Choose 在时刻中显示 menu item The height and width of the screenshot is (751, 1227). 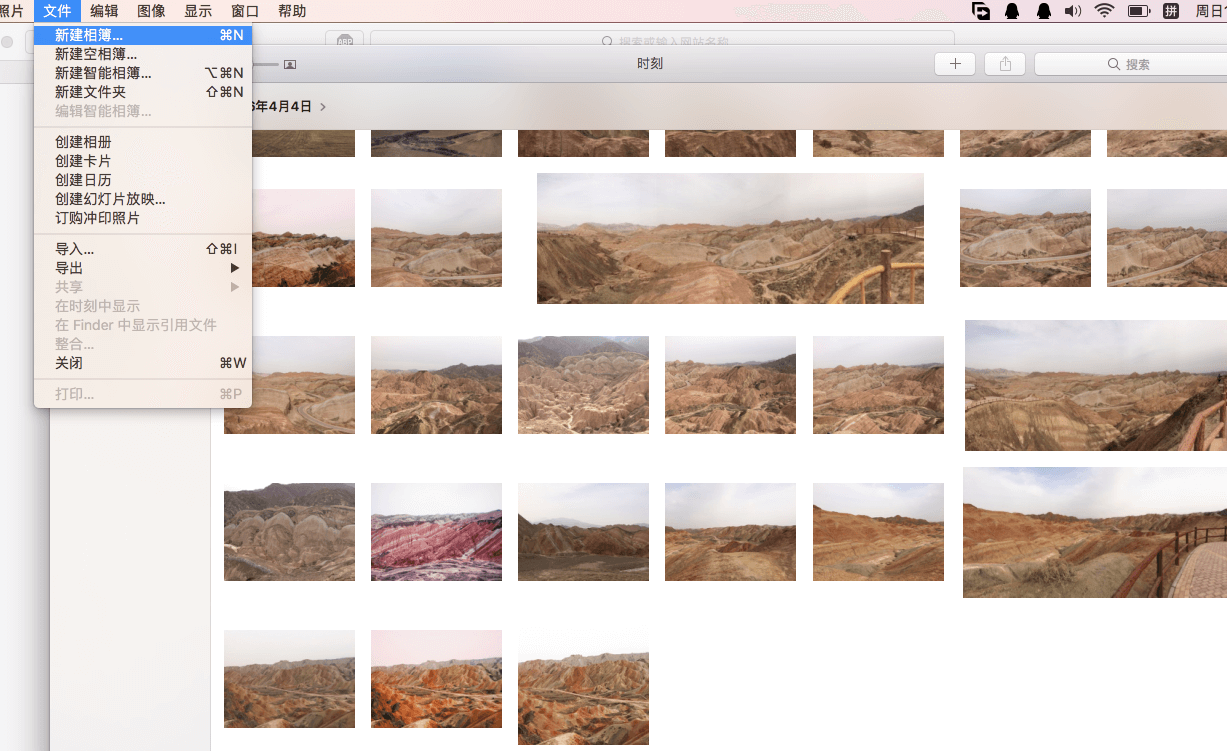[143, 306]
